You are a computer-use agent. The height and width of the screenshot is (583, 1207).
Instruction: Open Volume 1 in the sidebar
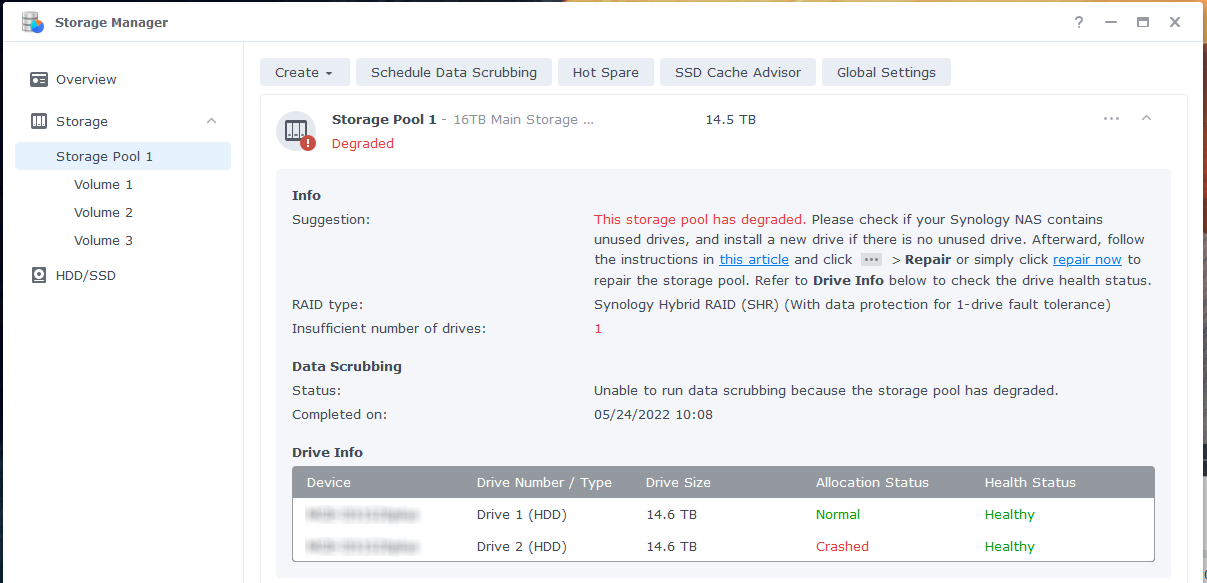point(103,184)
